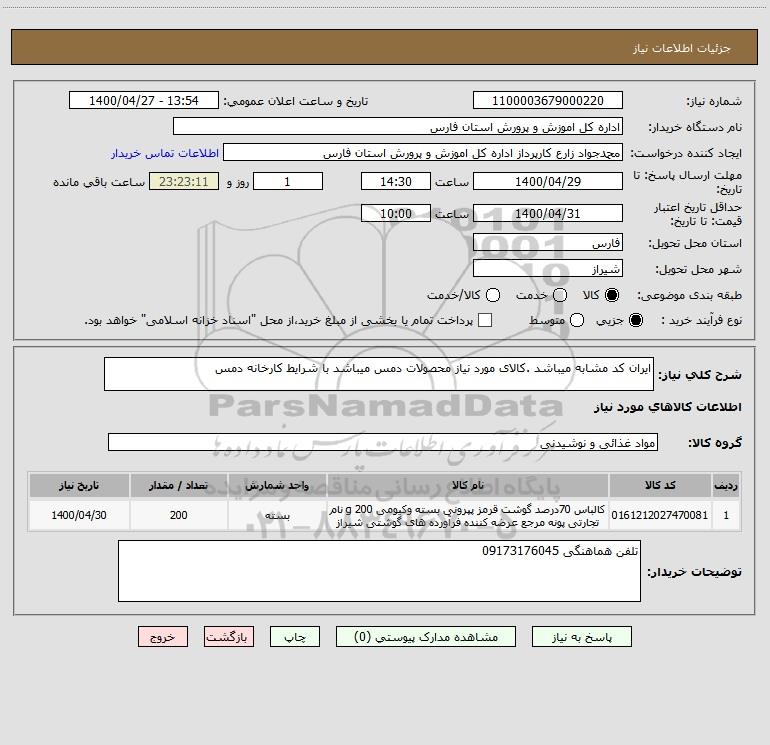
Task: Click the unit cell بسته
Action: [x=277, y=515]
